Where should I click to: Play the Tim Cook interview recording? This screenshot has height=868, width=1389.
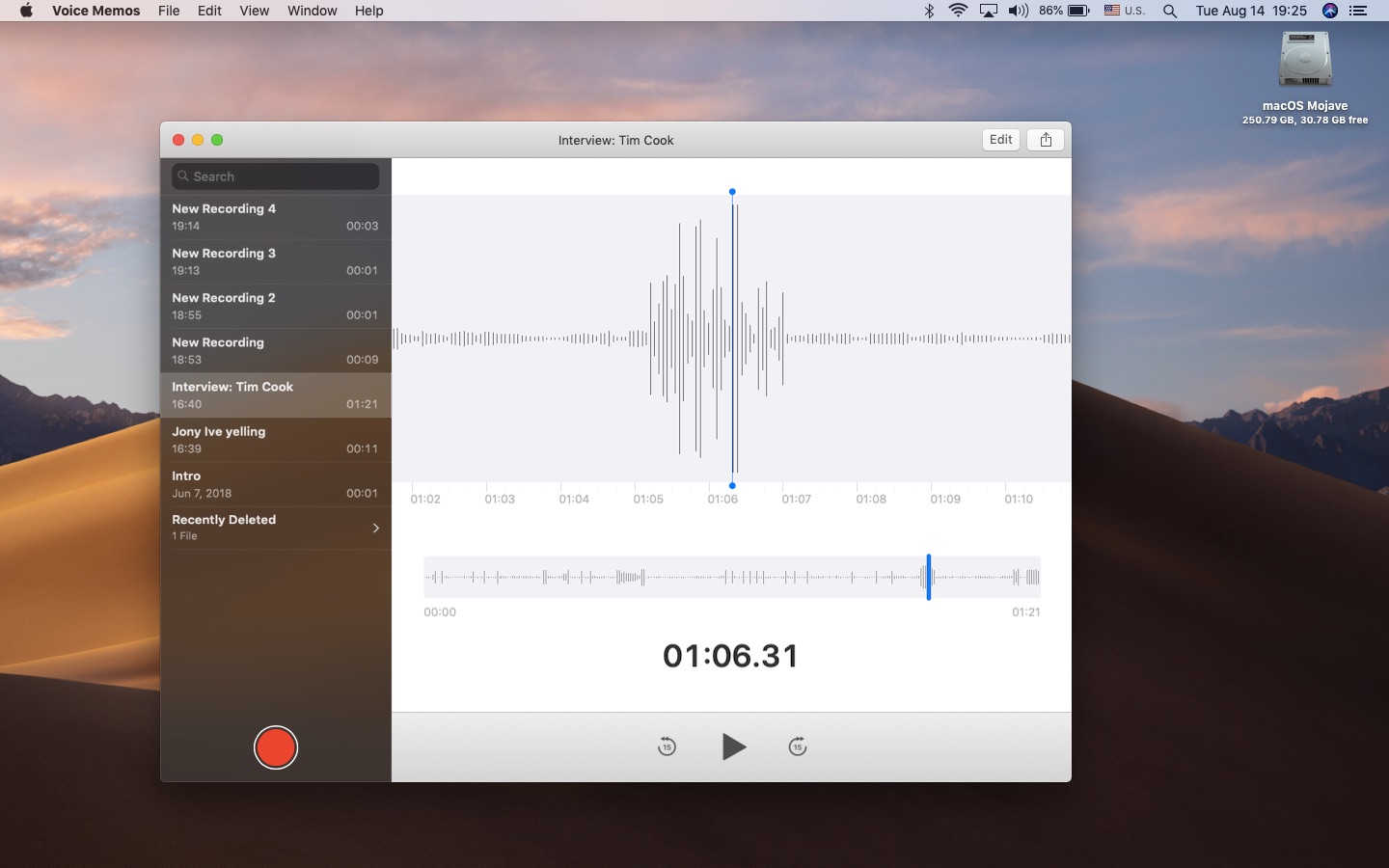(x=733, y=746)
